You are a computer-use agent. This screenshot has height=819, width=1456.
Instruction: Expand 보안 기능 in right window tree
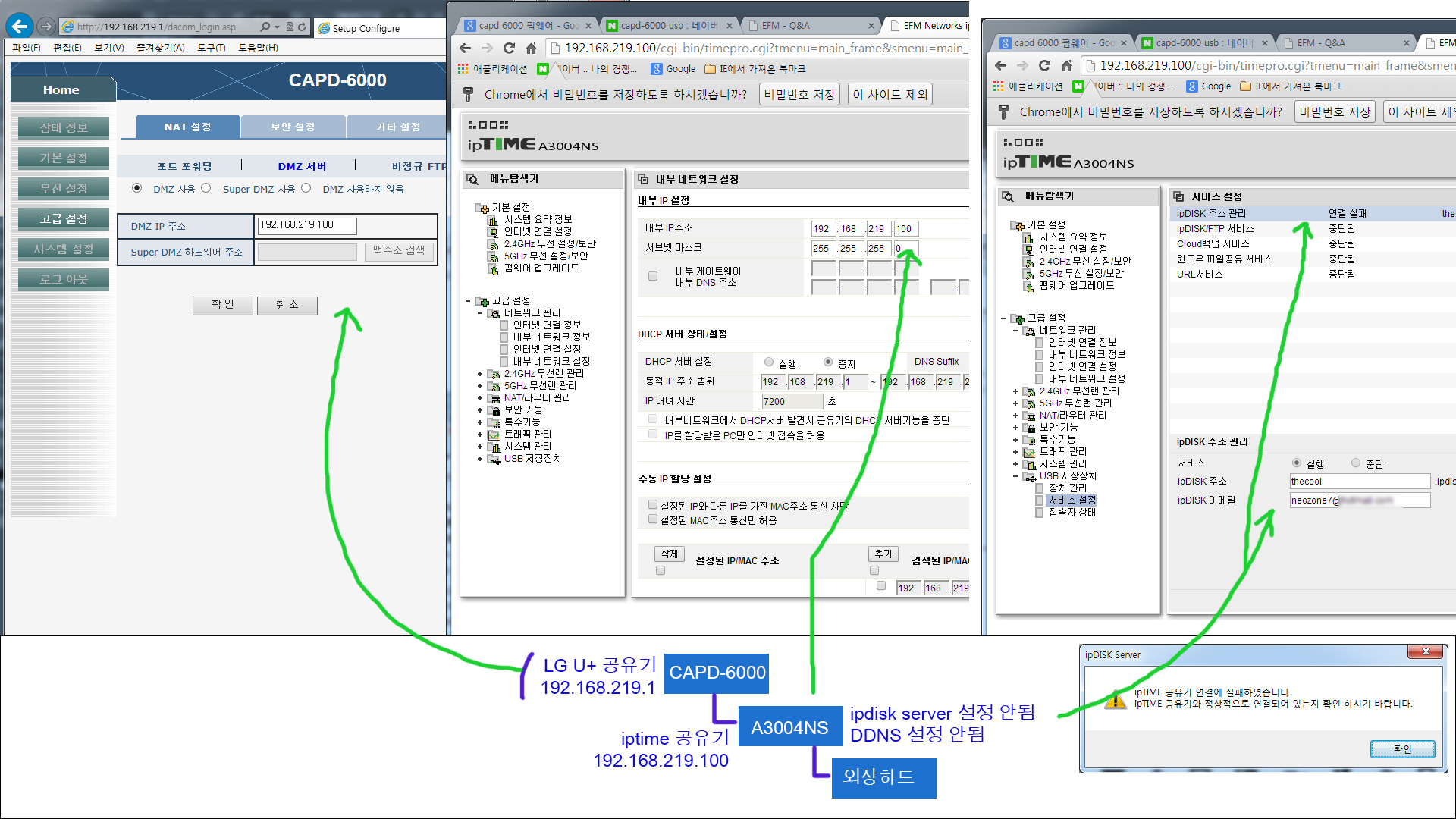tap(1015, 428)
